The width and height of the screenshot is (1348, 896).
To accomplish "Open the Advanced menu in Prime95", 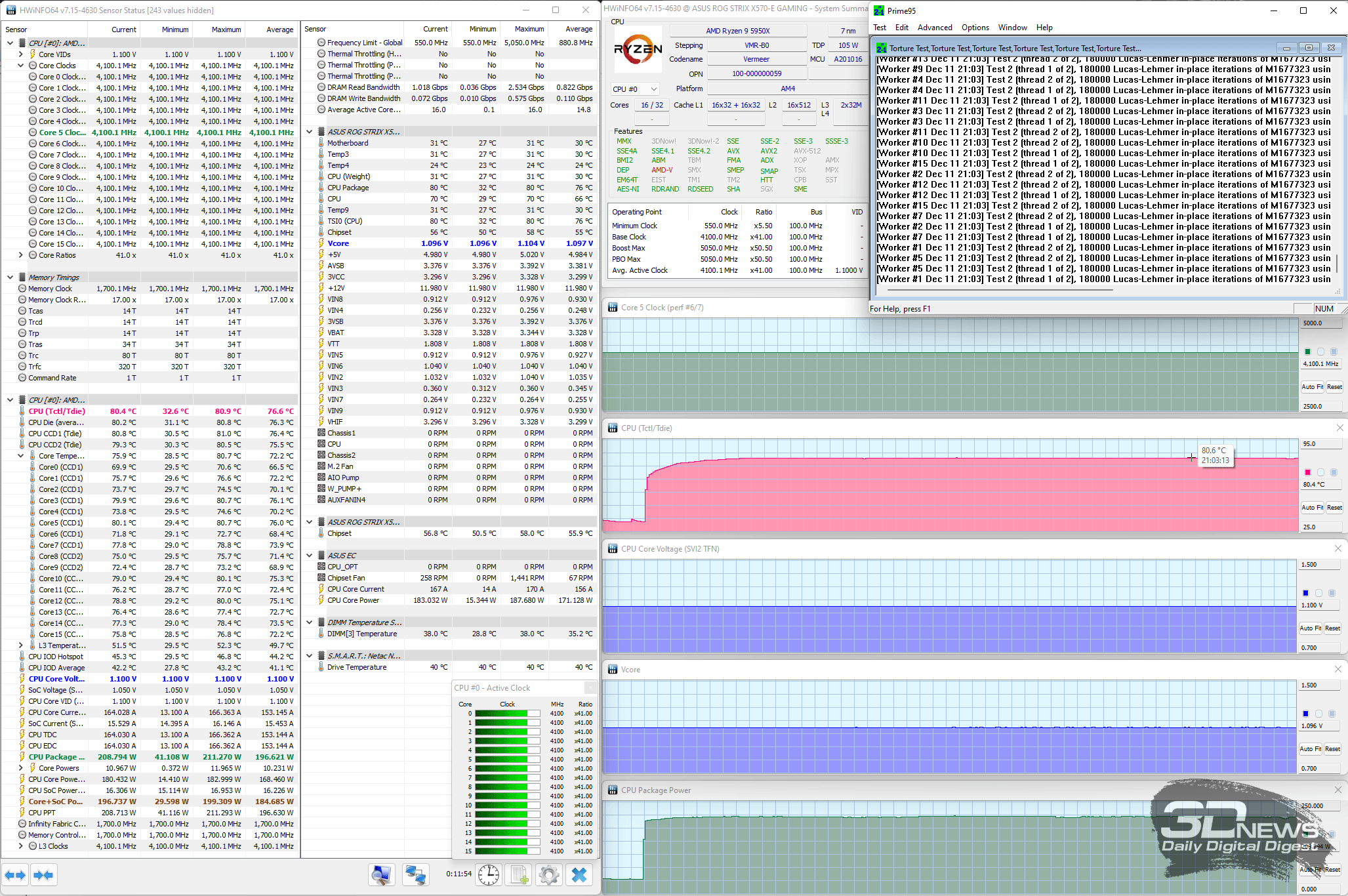I will coord(935,28).
